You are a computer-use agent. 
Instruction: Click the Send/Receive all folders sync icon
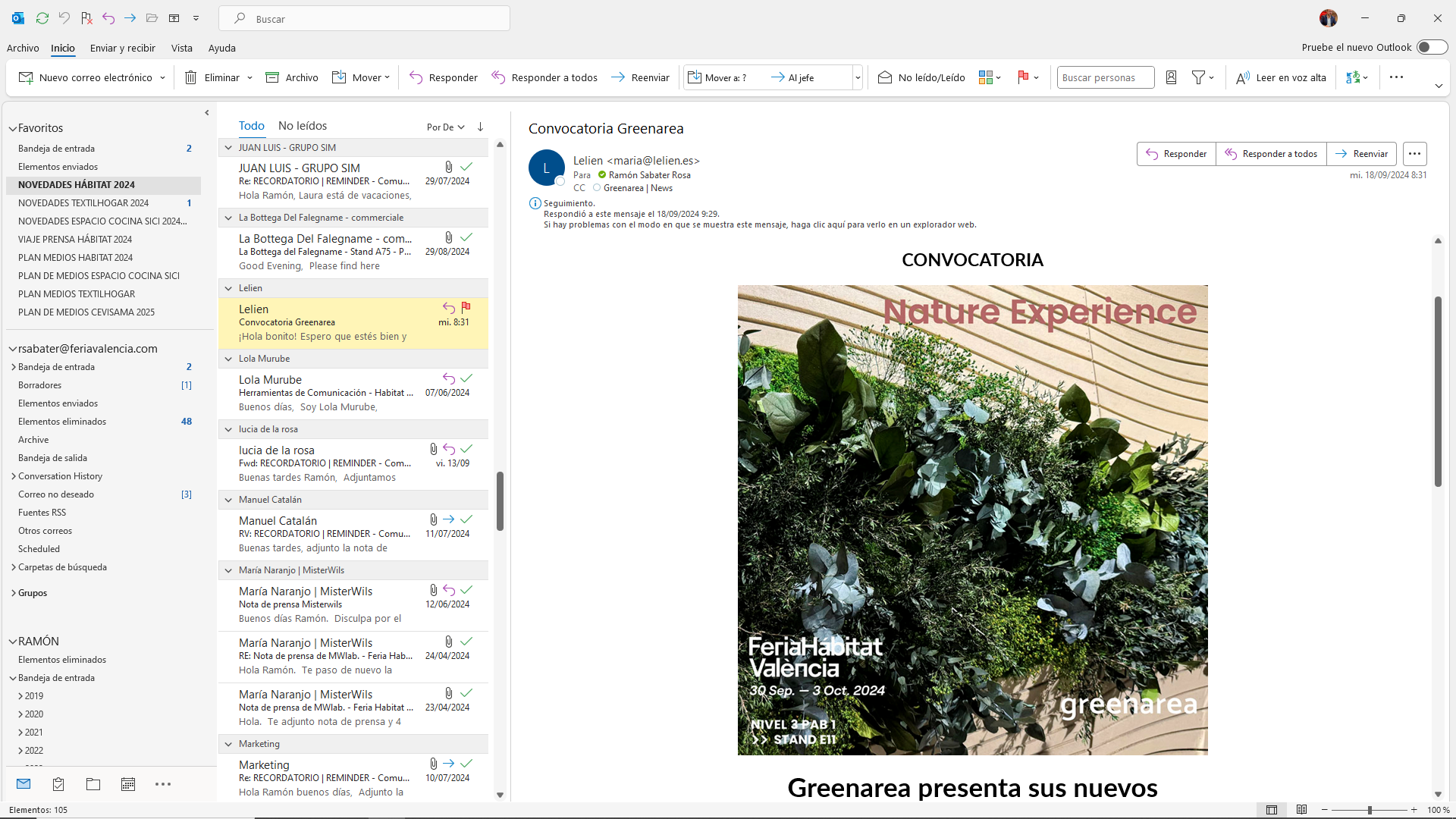pos(42,18)
